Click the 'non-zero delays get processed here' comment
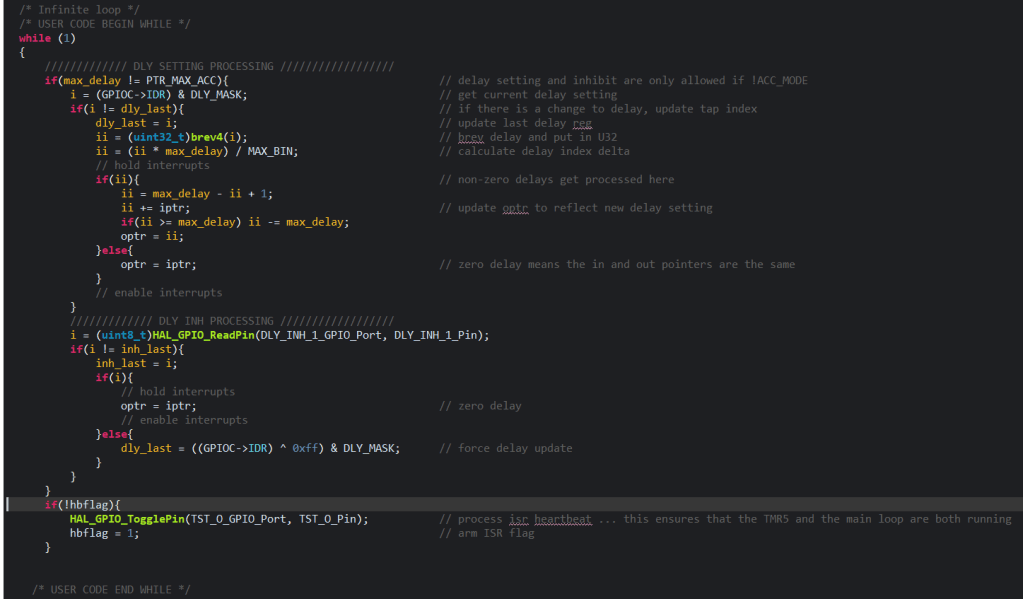1023x599 pixels. [557, 179]
